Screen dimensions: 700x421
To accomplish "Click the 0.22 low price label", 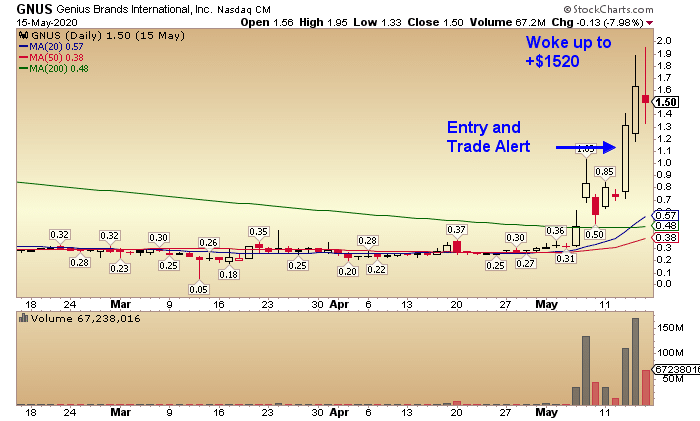I will pos(376,269).
